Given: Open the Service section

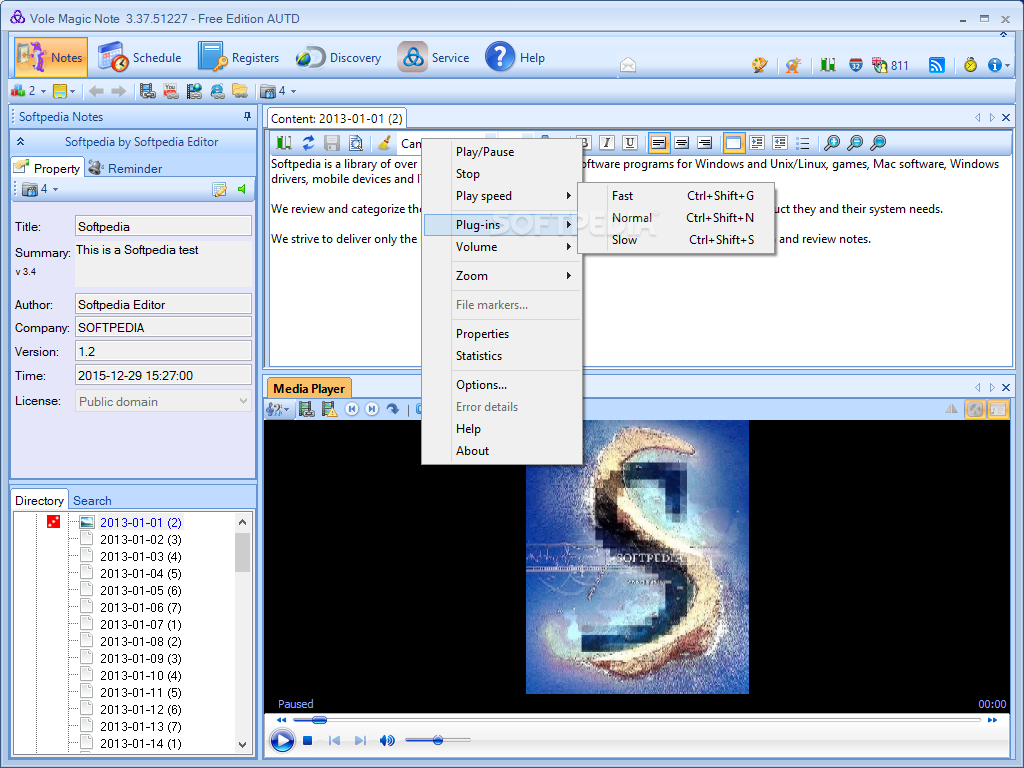Looking at the screenshot, I should [x=434, y=57].
